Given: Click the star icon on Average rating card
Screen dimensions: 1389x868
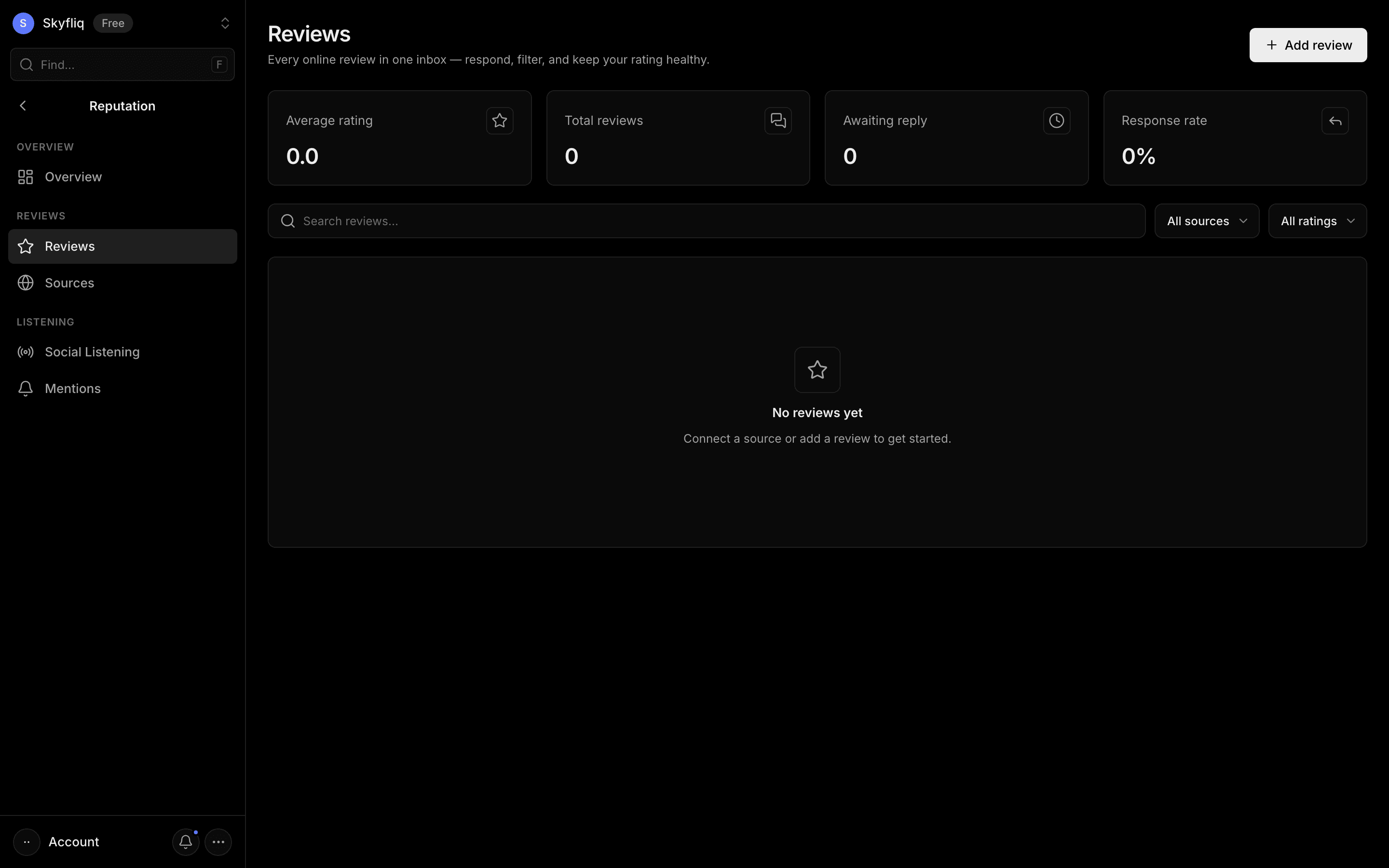Looking at the screenshot, I should pyautogui.click(x=499, y=121).
